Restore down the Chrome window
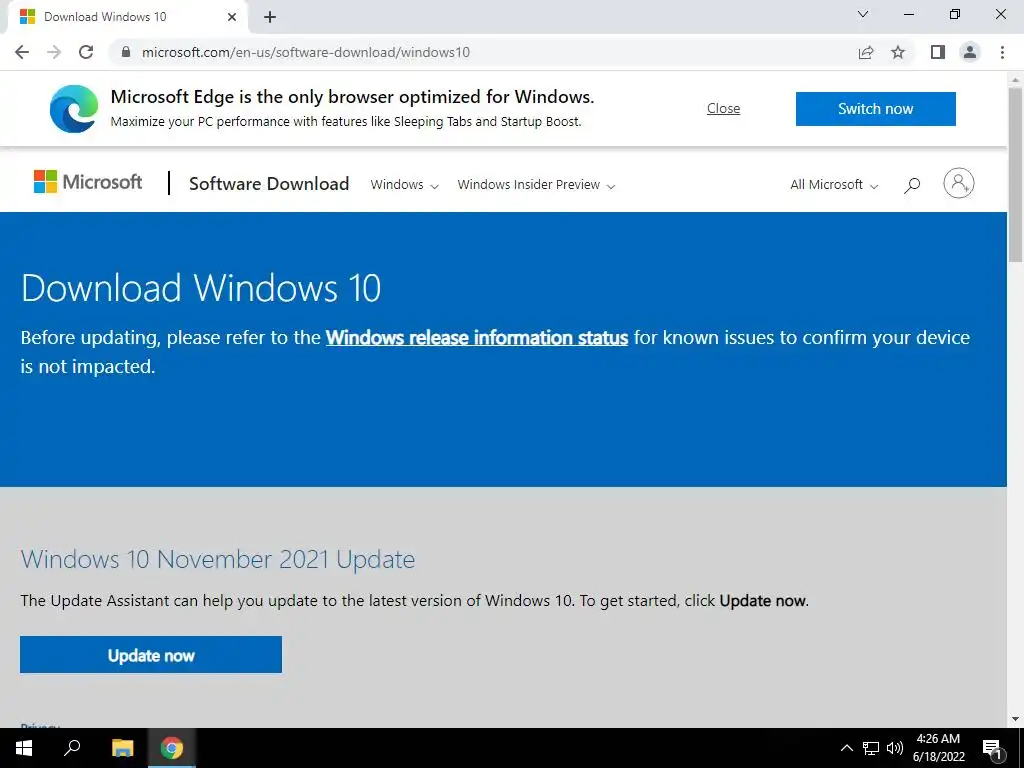Viewport: 1024px width, 768px height. pyautogui.click(x=955, y=14)
